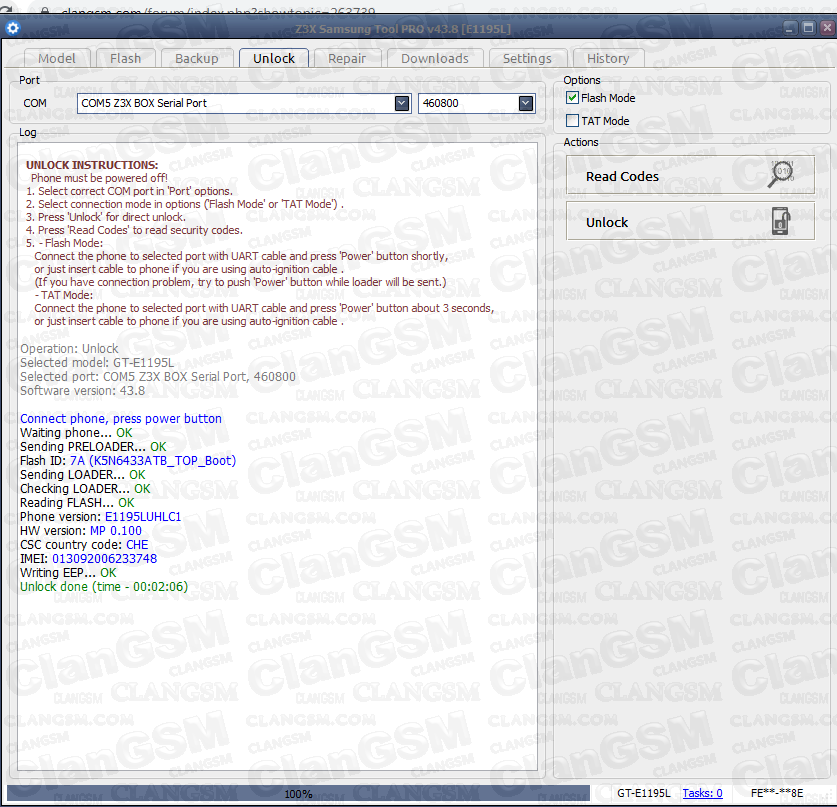
Task: Click the CSC country code CHE value
Action: click(x=137, y=544)
